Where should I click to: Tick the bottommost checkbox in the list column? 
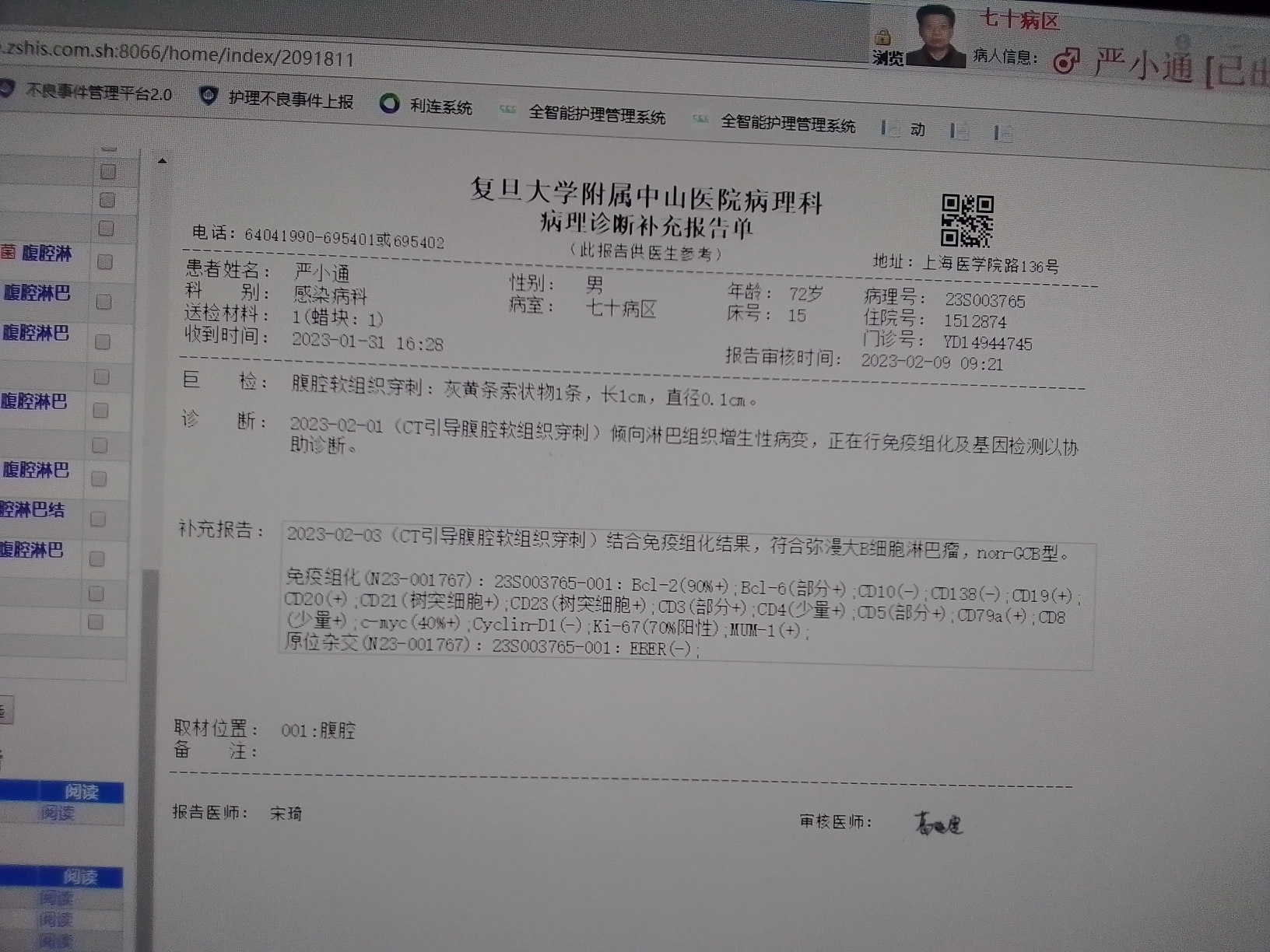95,622
